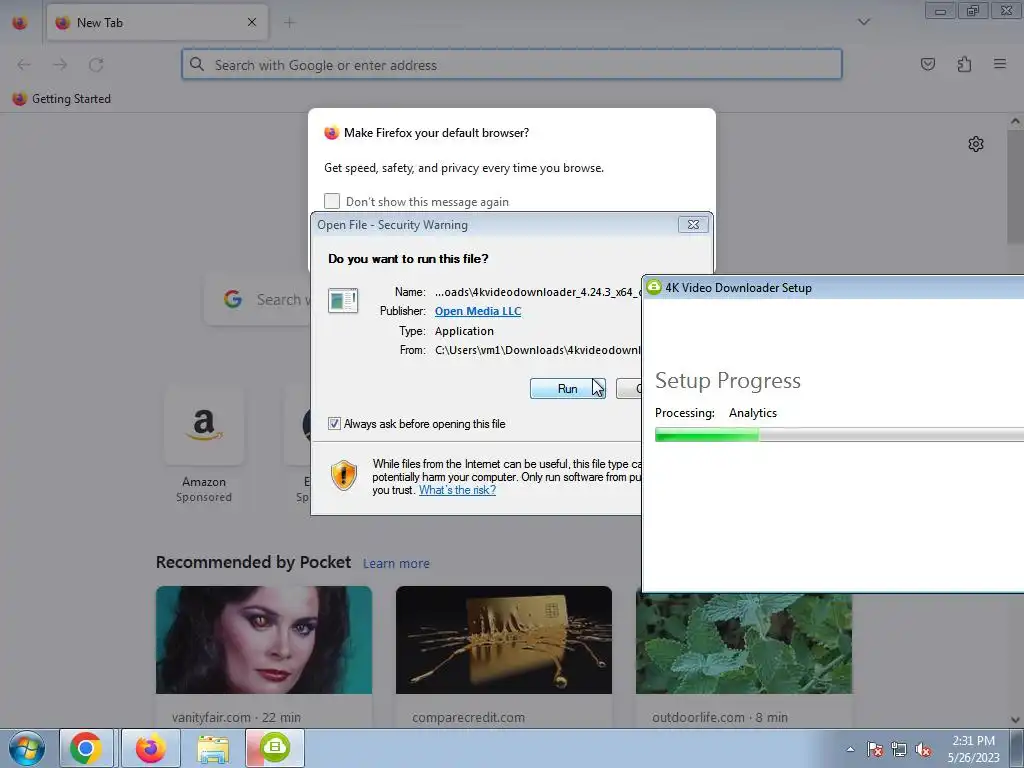Viewport: 1024px width, 768px height.
Task: Click the Firefox back arrow button
Action: [x=24, y=65]
